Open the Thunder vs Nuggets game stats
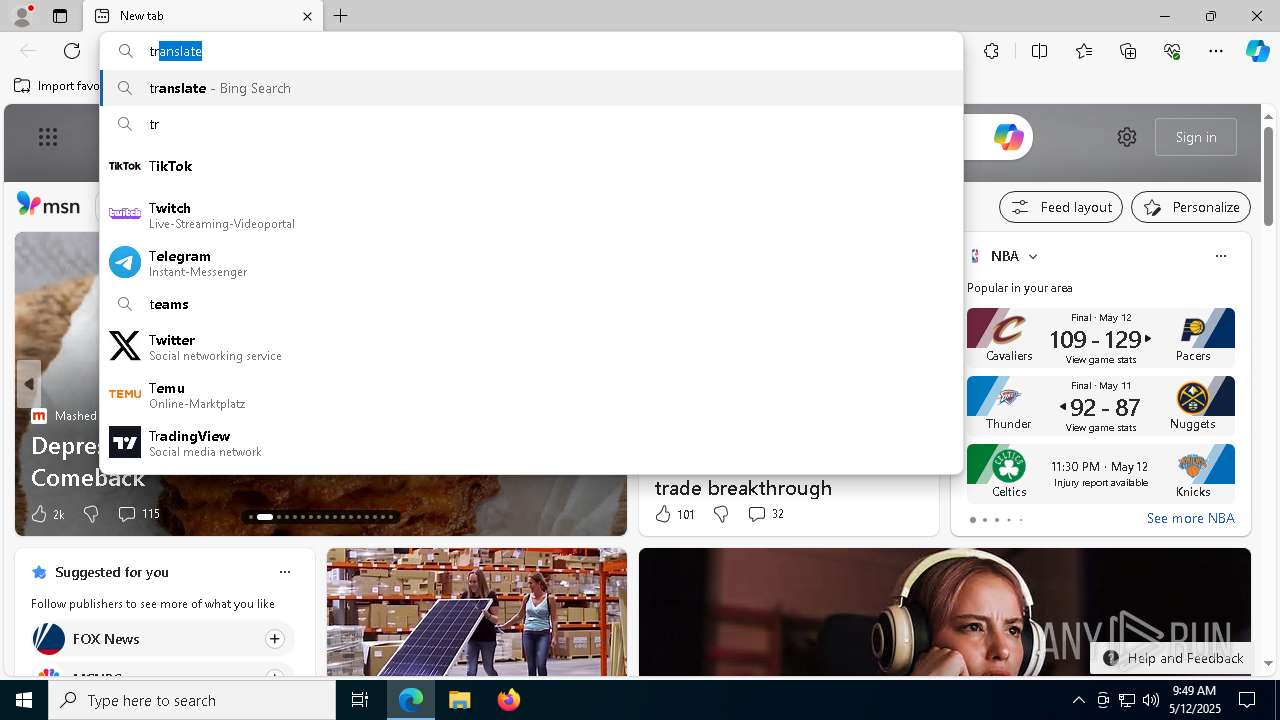 coord(1101,406)
